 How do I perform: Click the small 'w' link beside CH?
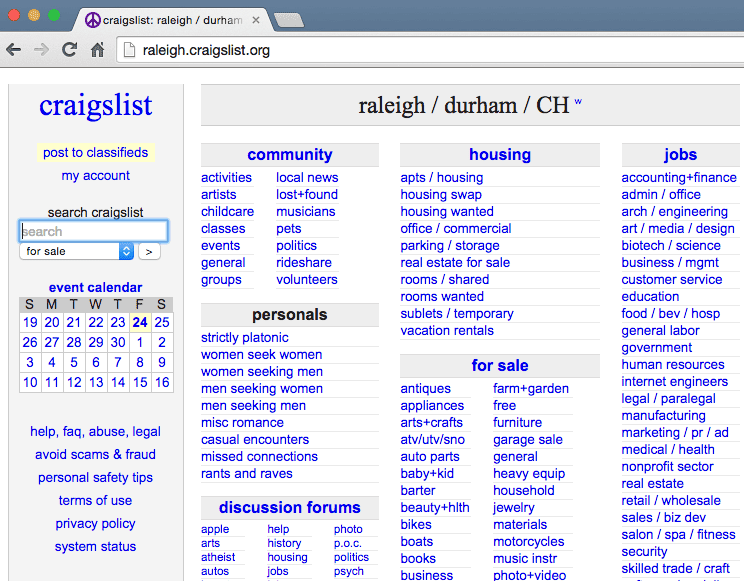pyautogui.click(x=578, y=102)
